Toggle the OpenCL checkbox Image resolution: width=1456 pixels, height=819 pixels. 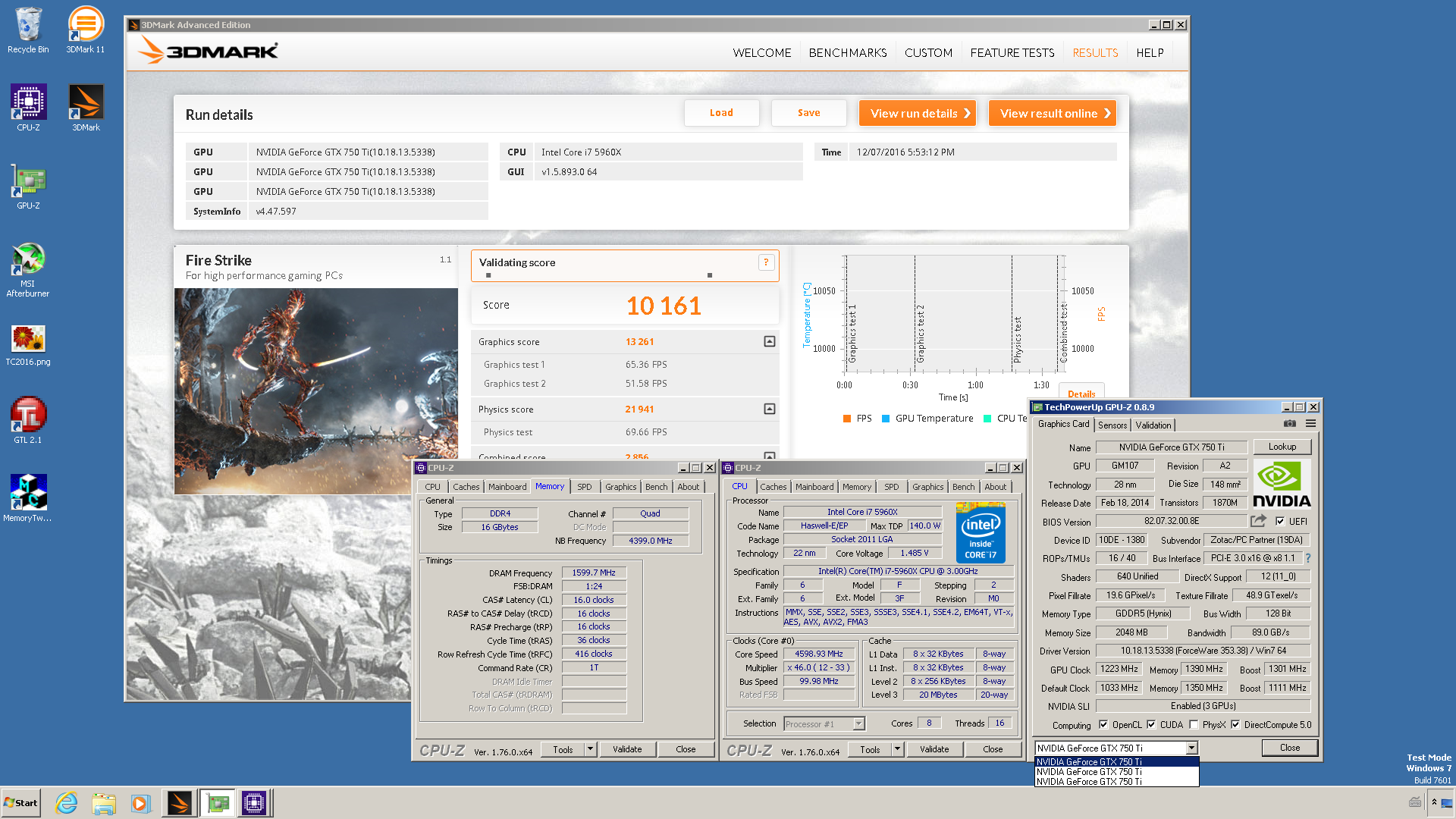[x=1103, y=724]
